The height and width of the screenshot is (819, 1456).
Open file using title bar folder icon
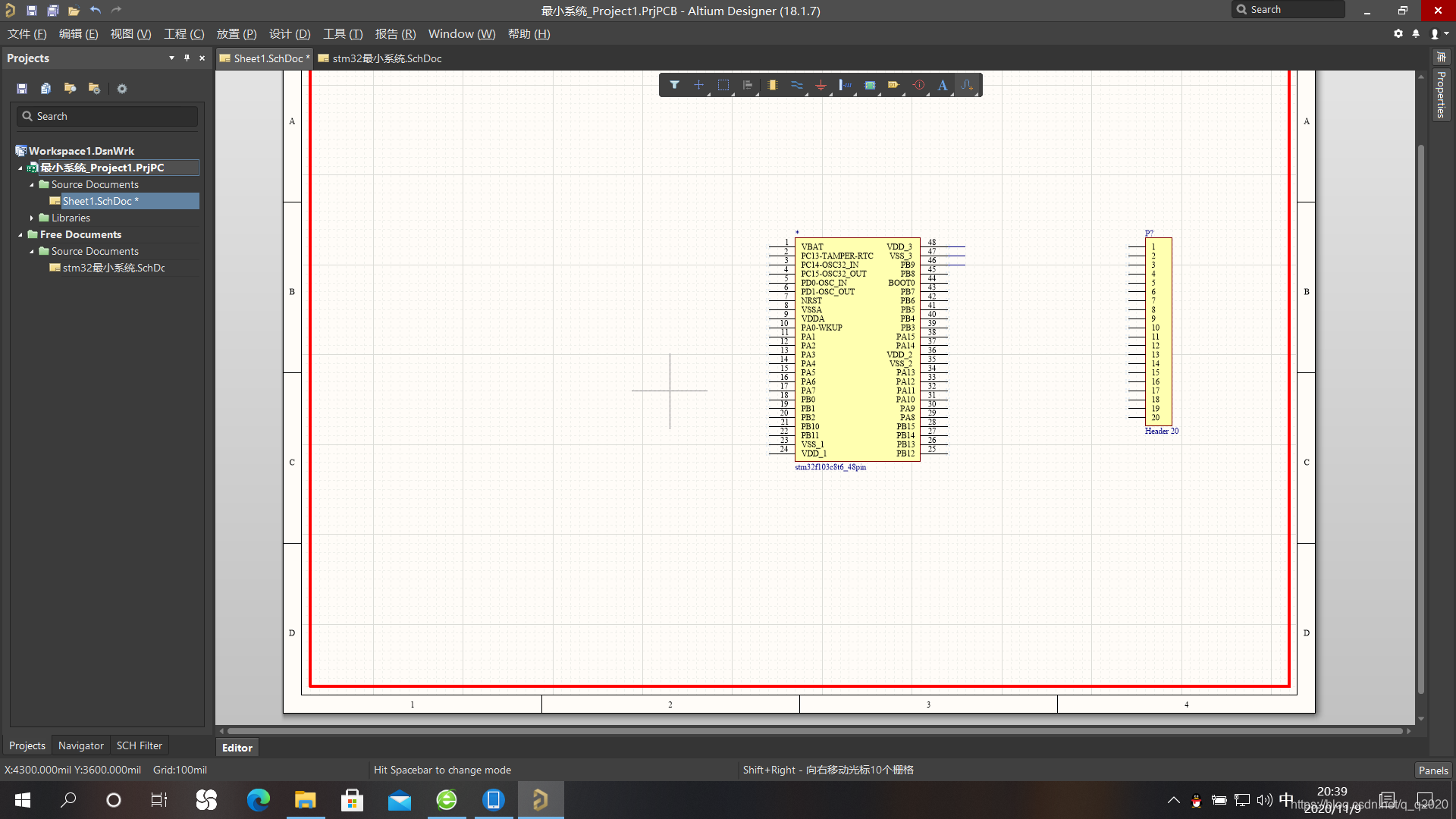74,11
